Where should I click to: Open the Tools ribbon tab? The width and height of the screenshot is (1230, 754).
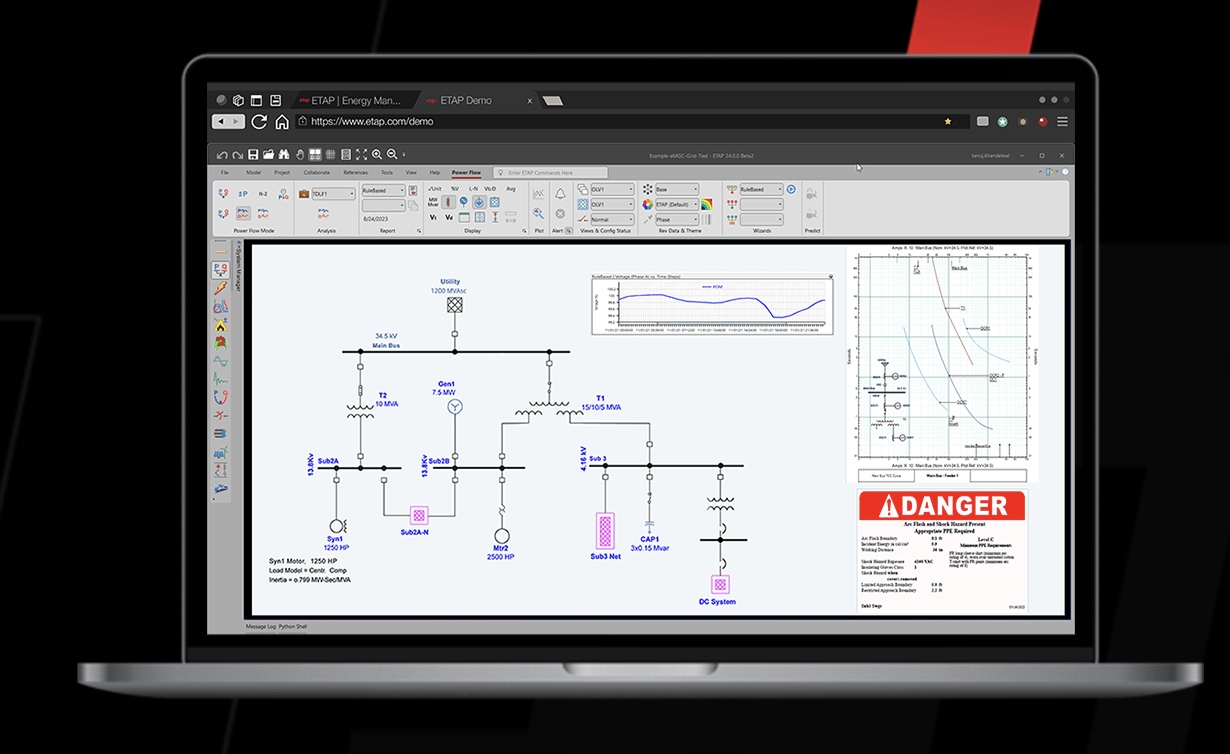point(387,173)
